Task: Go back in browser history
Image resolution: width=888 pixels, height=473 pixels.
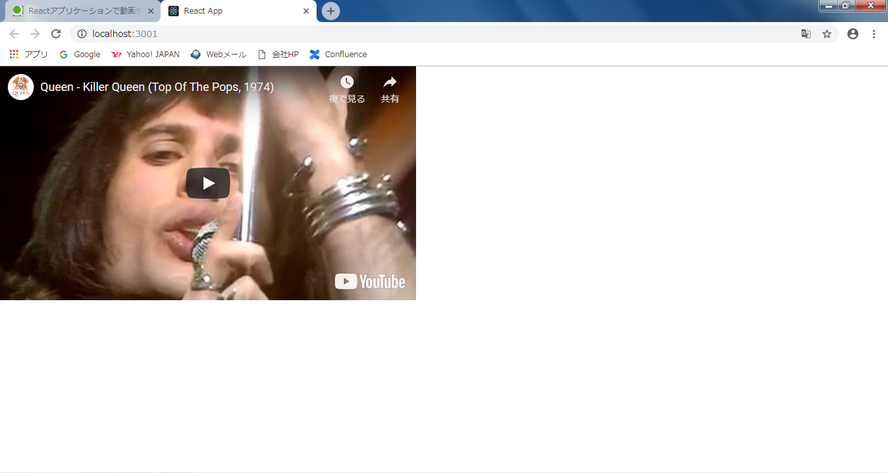Action: point(14,34)
